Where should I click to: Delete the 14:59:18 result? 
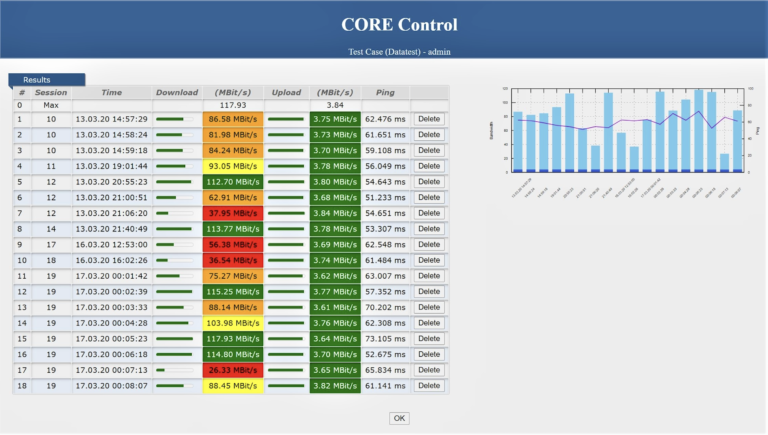click(429, 150)
